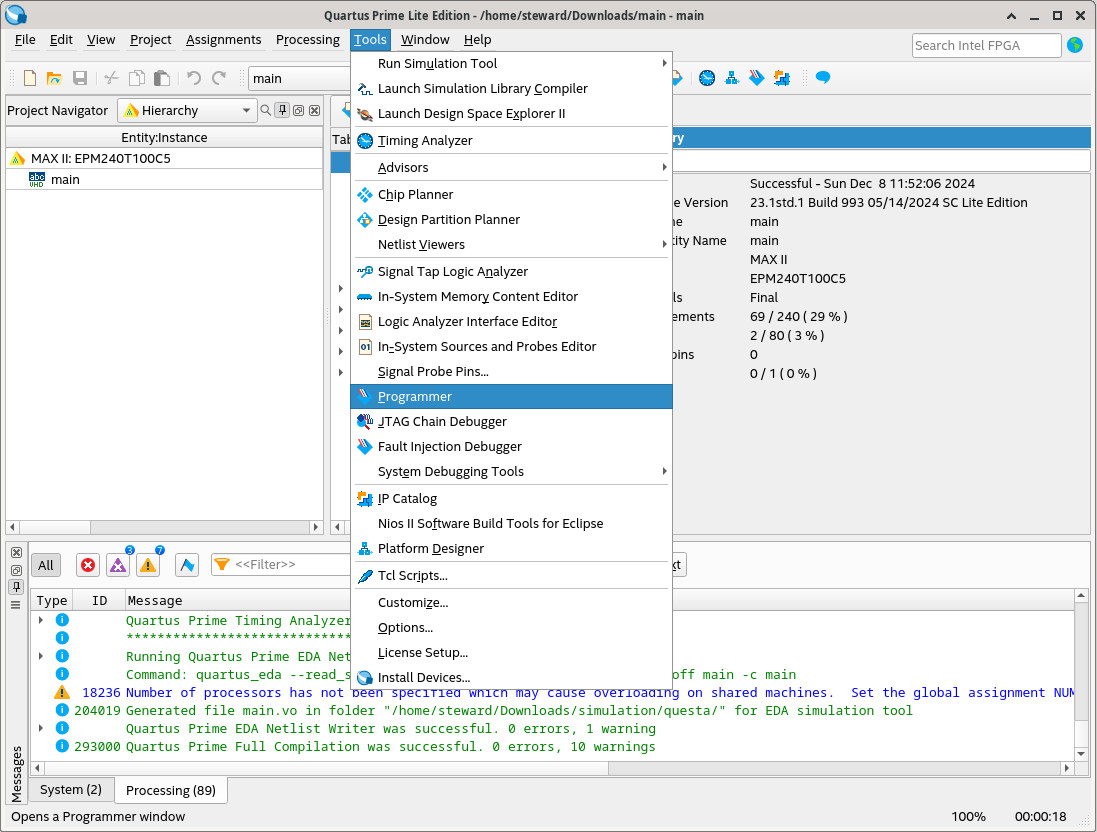Create a new file from the toolbar
1097x832 pixels.
point(29,78)
